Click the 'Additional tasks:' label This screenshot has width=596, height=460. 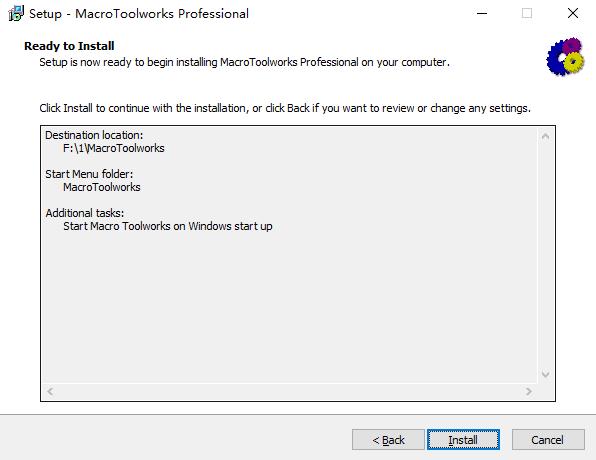pyautogui.click(x=85, y=213)
